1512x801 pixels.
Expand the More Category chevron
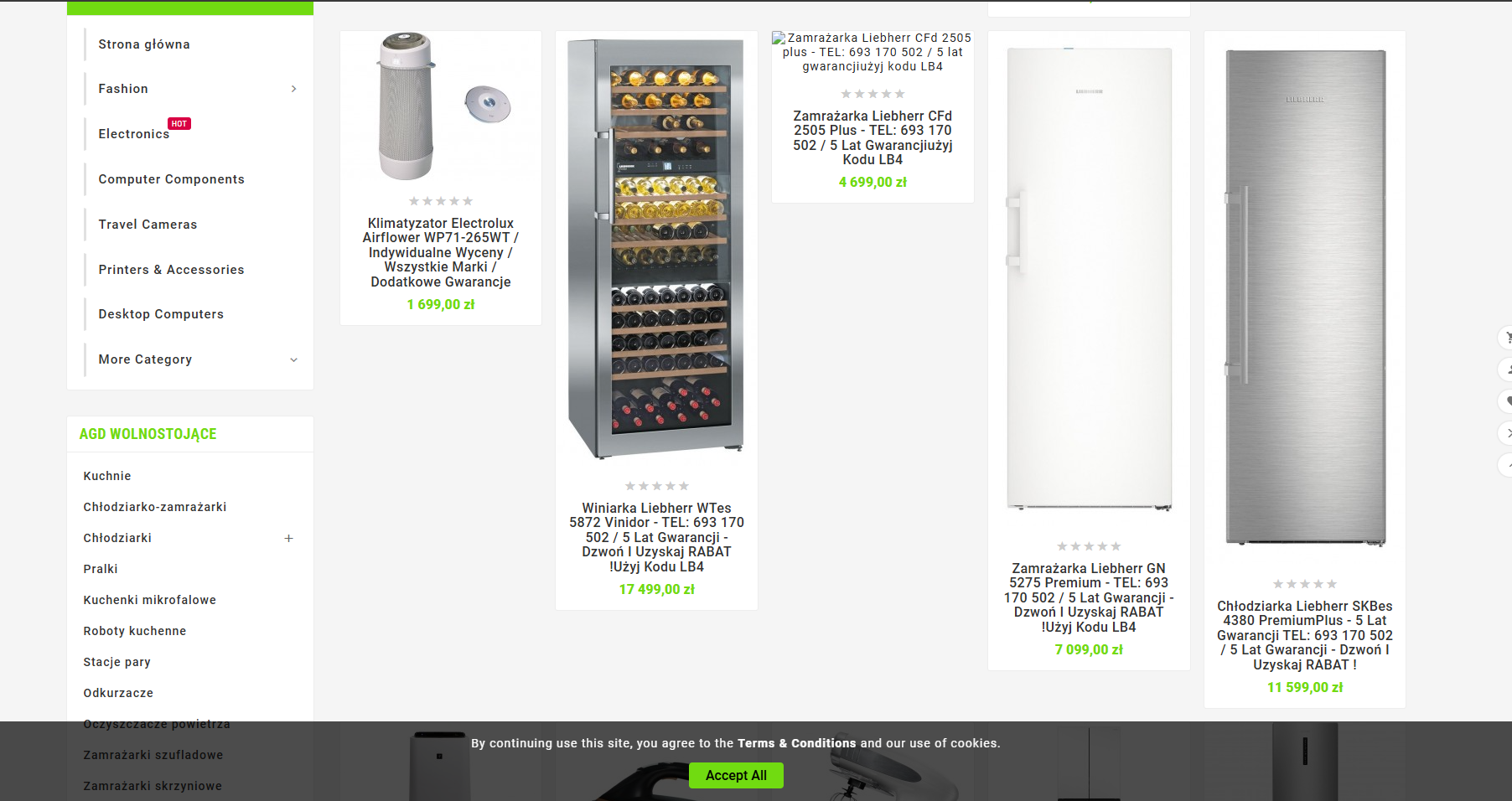click(293, 359)
